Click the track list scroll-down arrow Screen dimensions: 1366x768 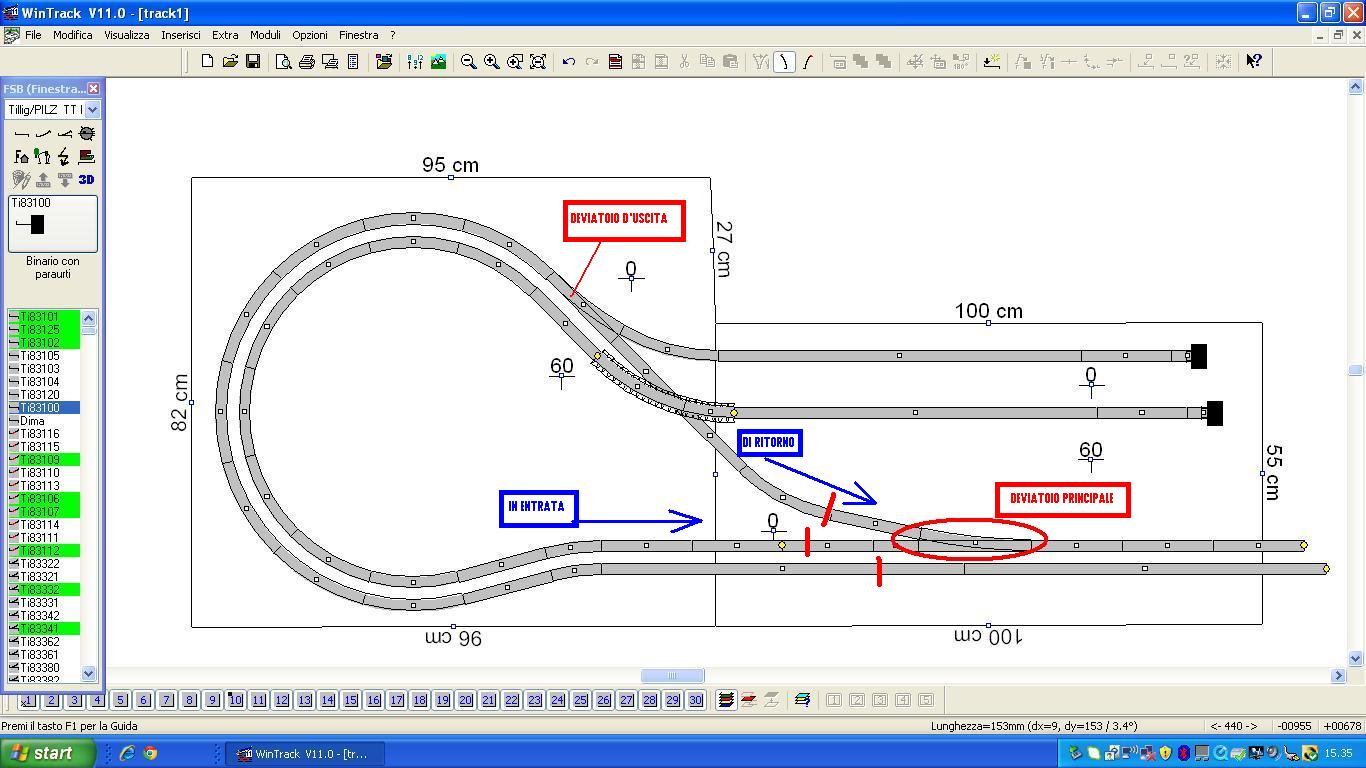pyautogui.click(x=88, y=673)
